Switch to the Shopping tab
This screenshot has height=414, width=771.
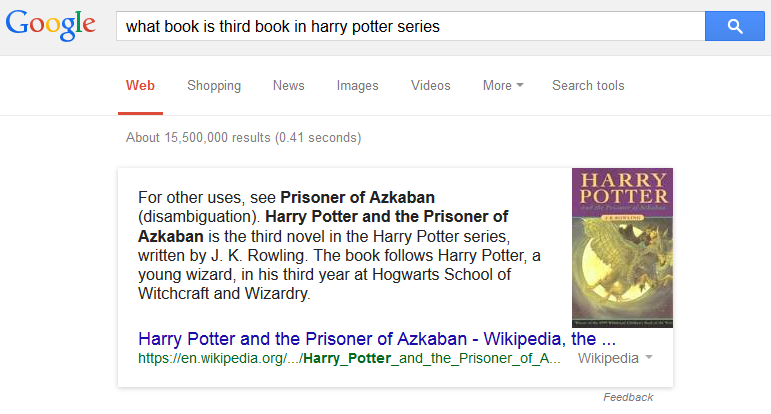point(214,85)
